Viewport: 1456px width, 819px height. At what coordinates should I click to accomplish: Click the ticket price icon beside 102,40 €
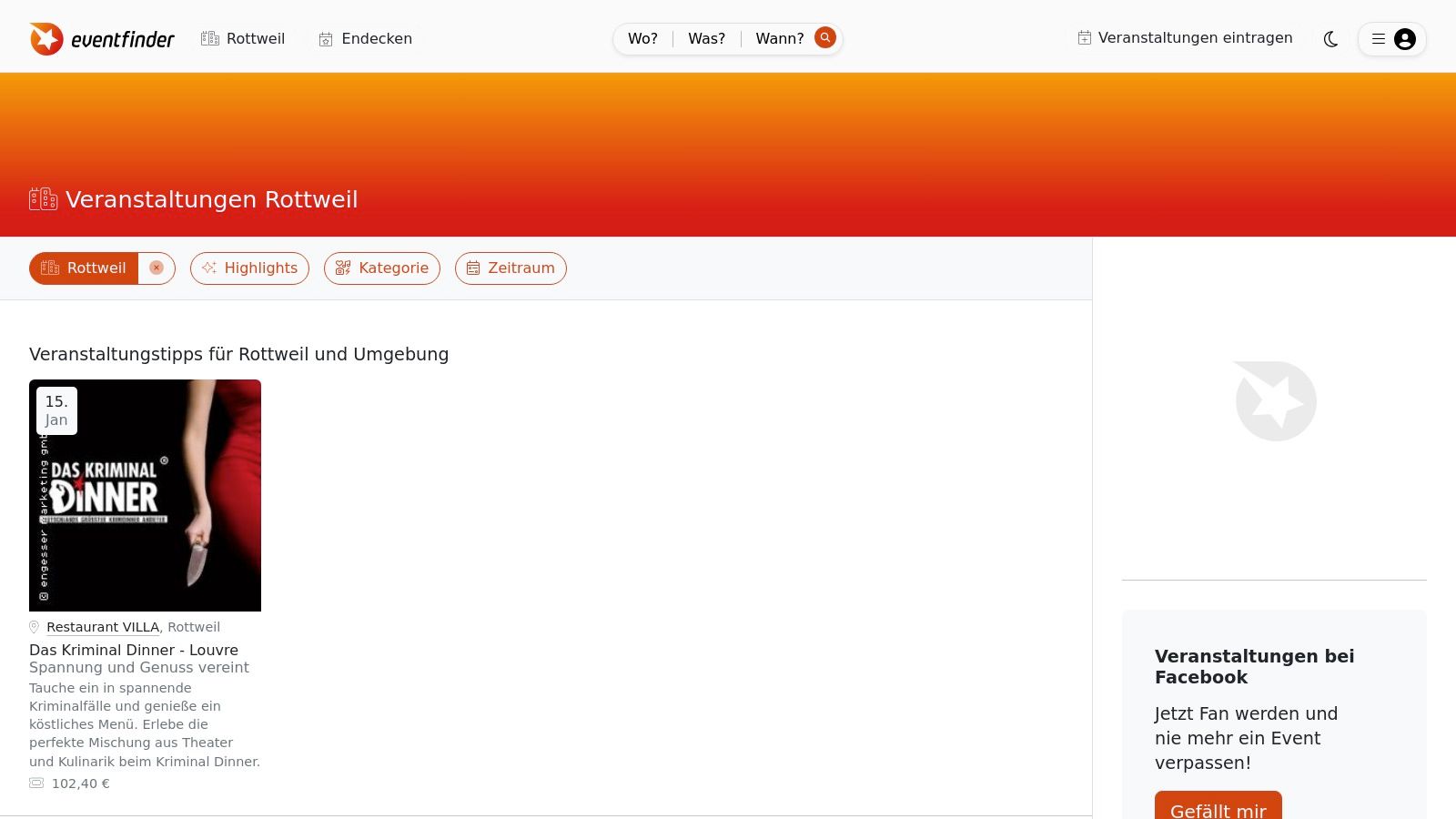point(36,784)
